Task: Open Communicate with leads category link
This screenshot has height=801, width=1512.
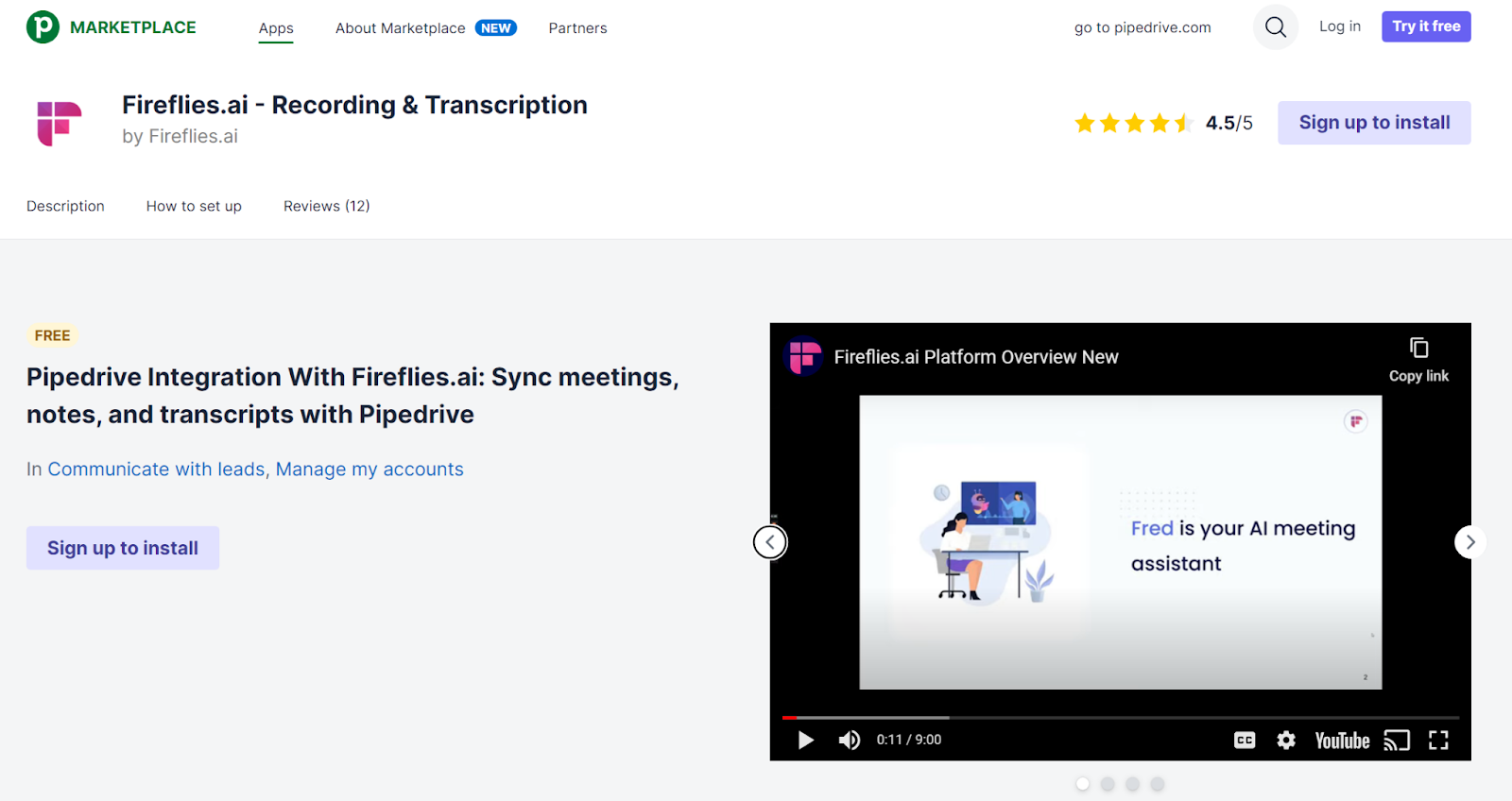Action: (x=157, y=469)
